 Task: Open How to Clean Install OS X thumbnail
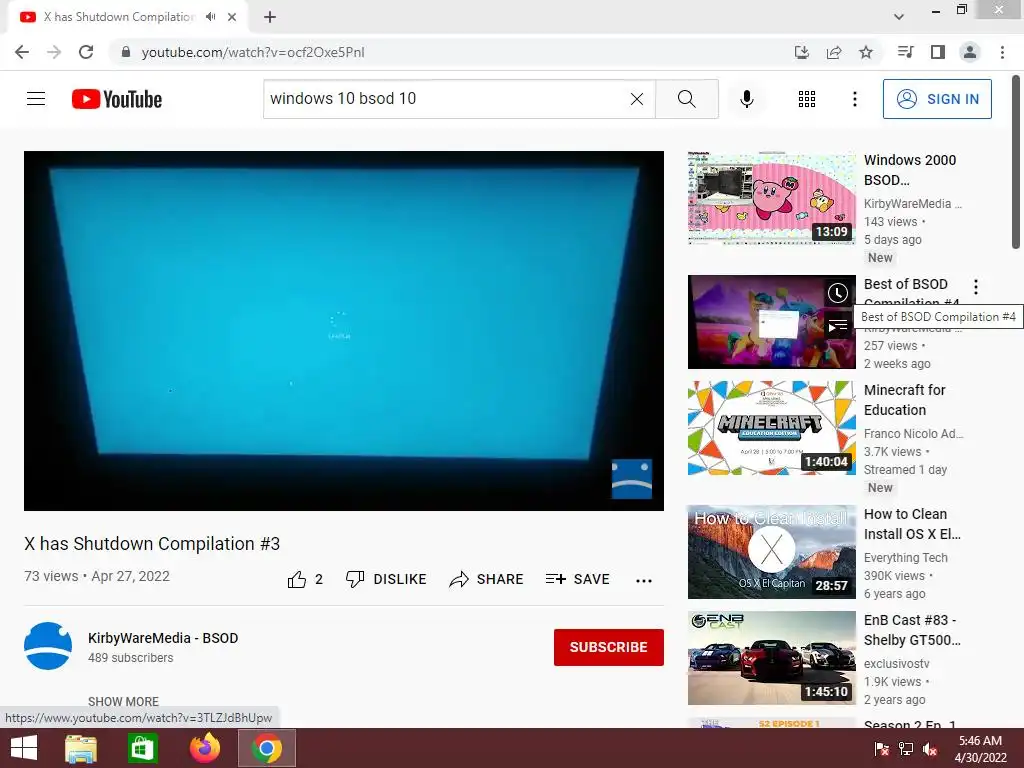771,552
